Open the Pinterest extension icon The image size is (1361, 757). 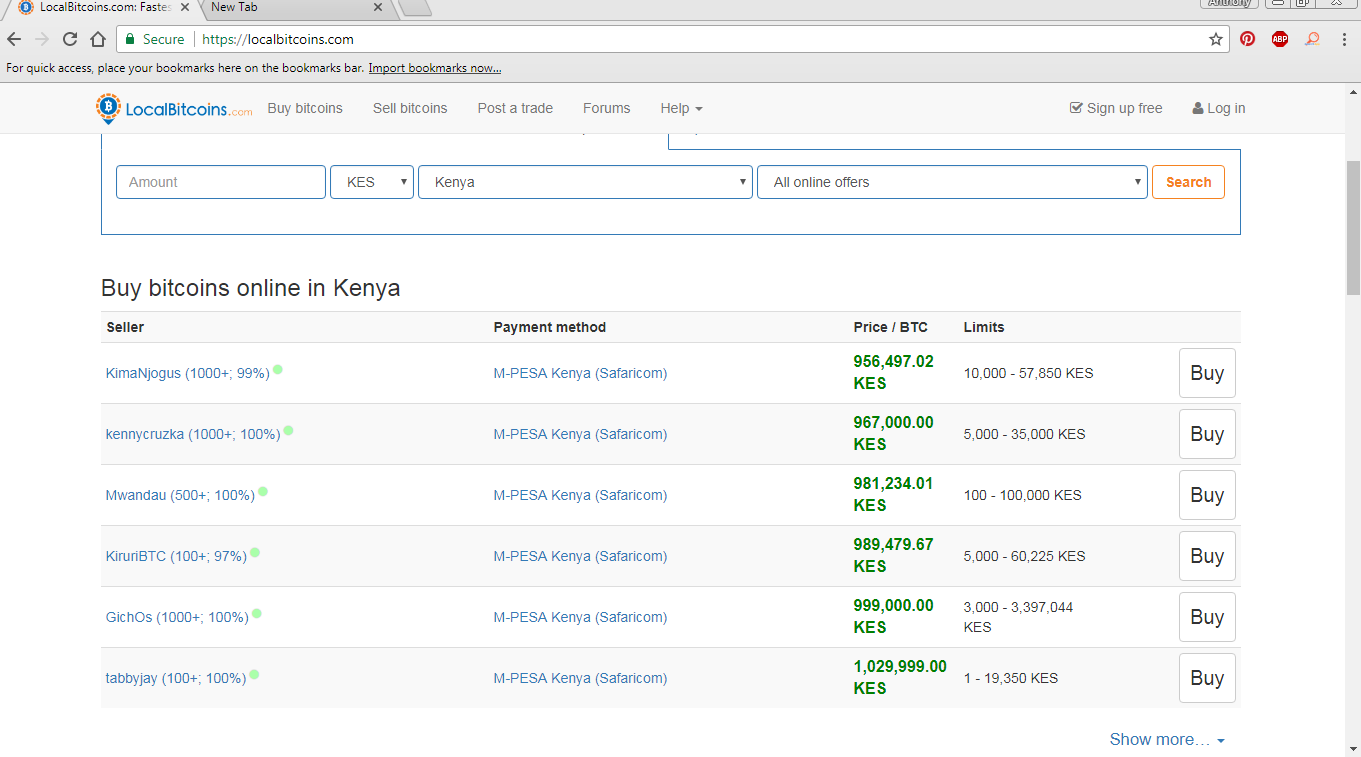(x=1248, y=39)
